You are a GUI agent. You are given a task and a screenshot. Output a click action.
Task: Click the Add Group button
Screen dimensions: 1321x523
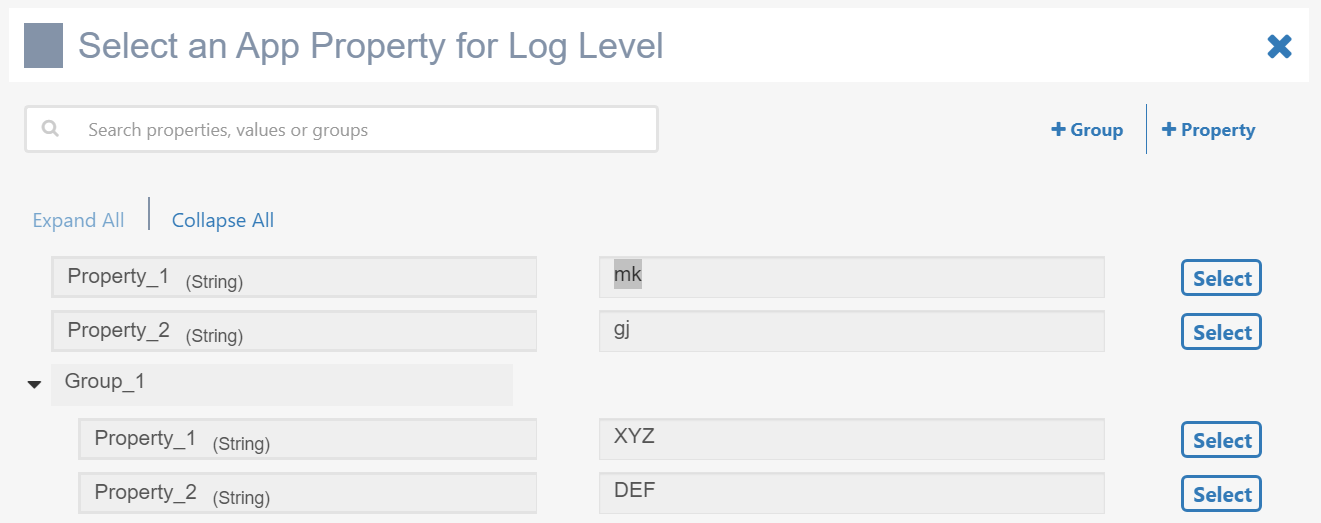1087,130
